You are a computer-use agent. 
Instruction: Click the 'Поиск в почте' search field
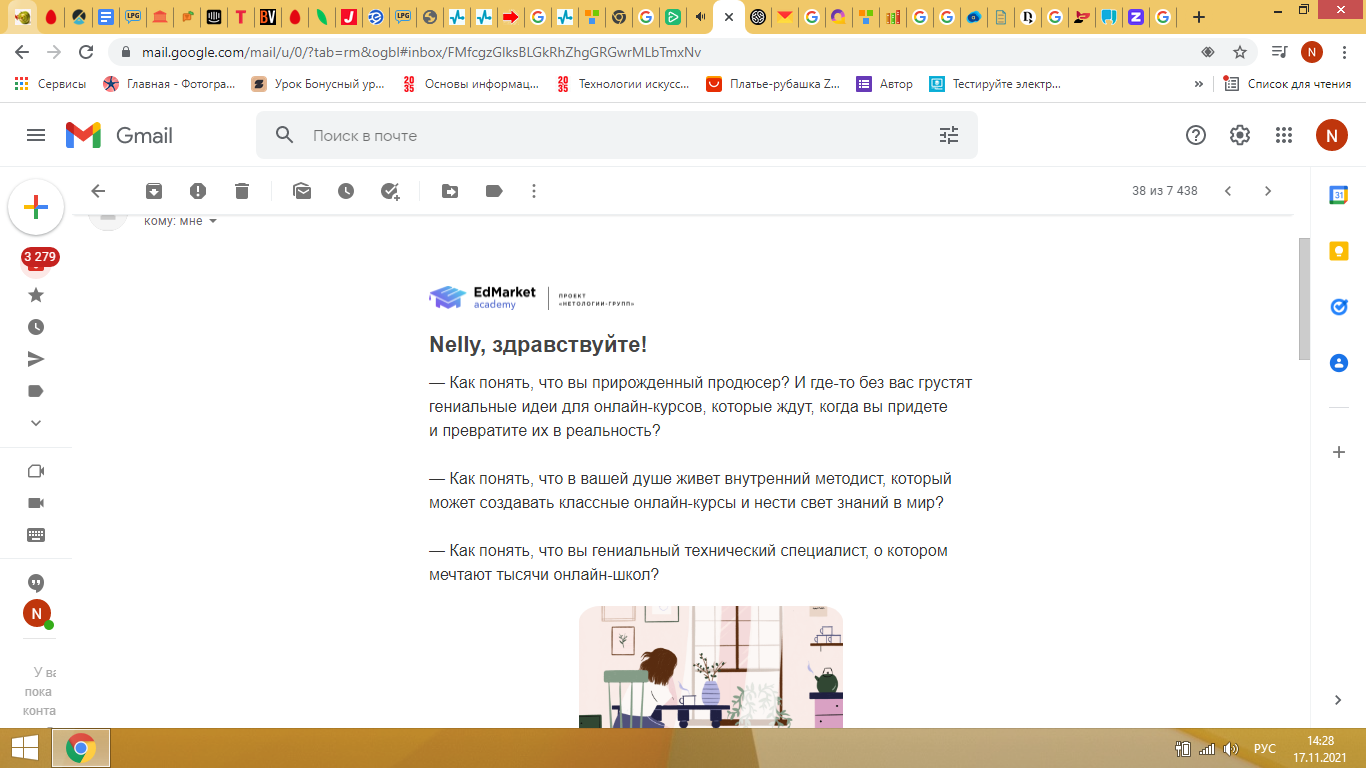click(600, 135)
